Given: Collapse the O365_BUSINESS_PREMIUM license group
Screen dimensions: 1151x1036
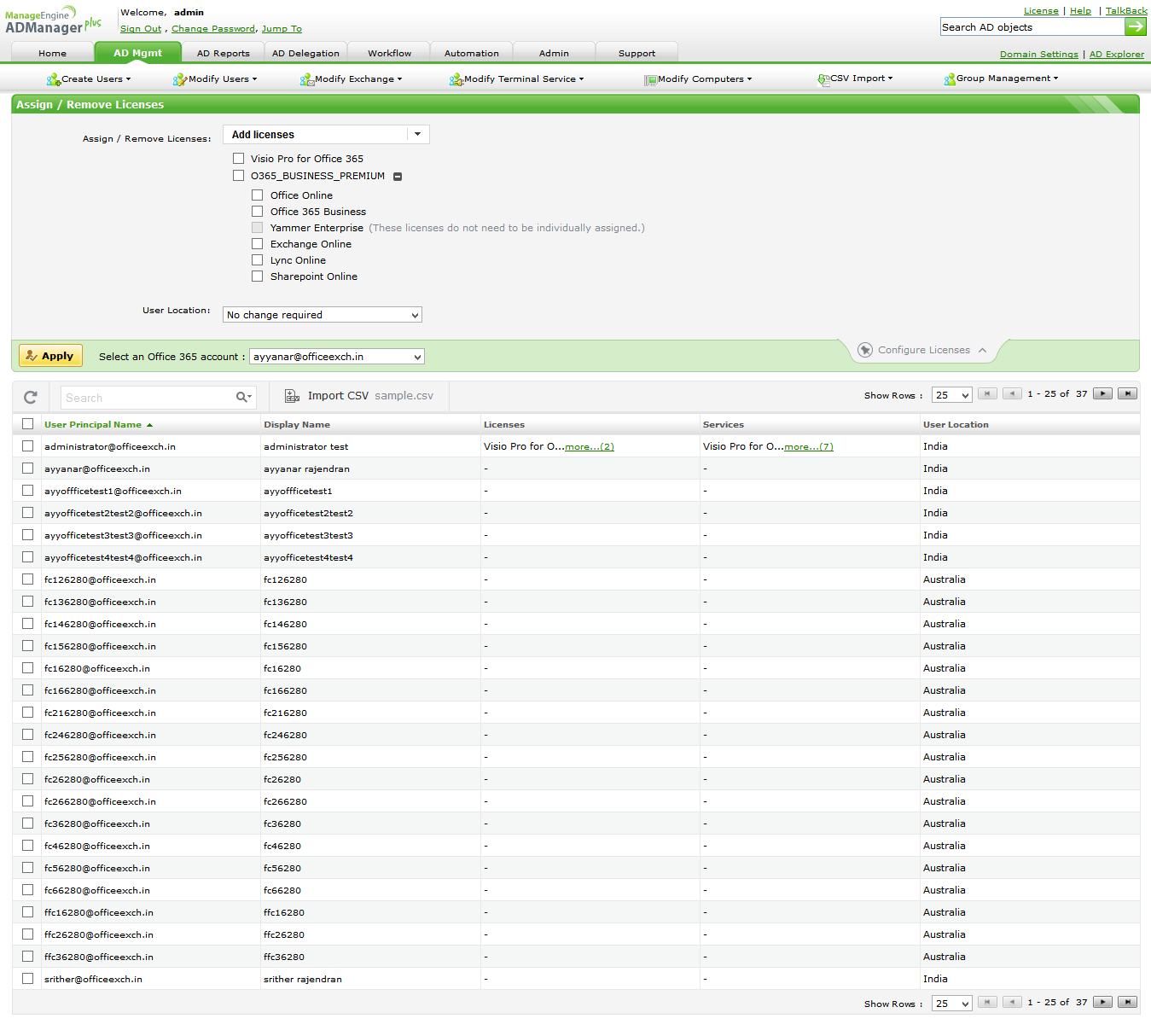Looking at the screenshot, I should coord(398,177).
